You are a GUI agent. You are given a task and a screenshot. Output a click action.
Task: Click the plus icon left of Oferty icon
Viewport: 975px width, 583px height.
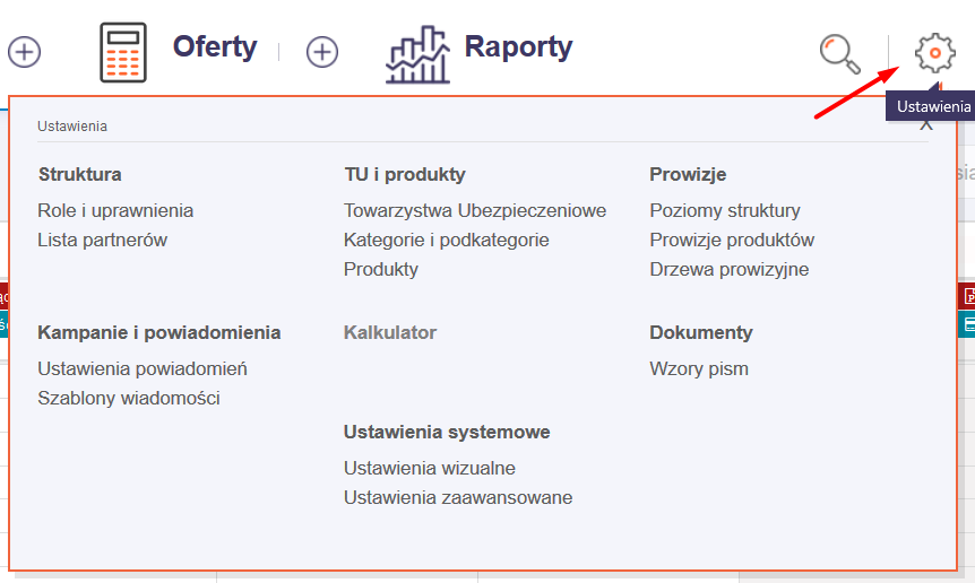coord(24,52)
